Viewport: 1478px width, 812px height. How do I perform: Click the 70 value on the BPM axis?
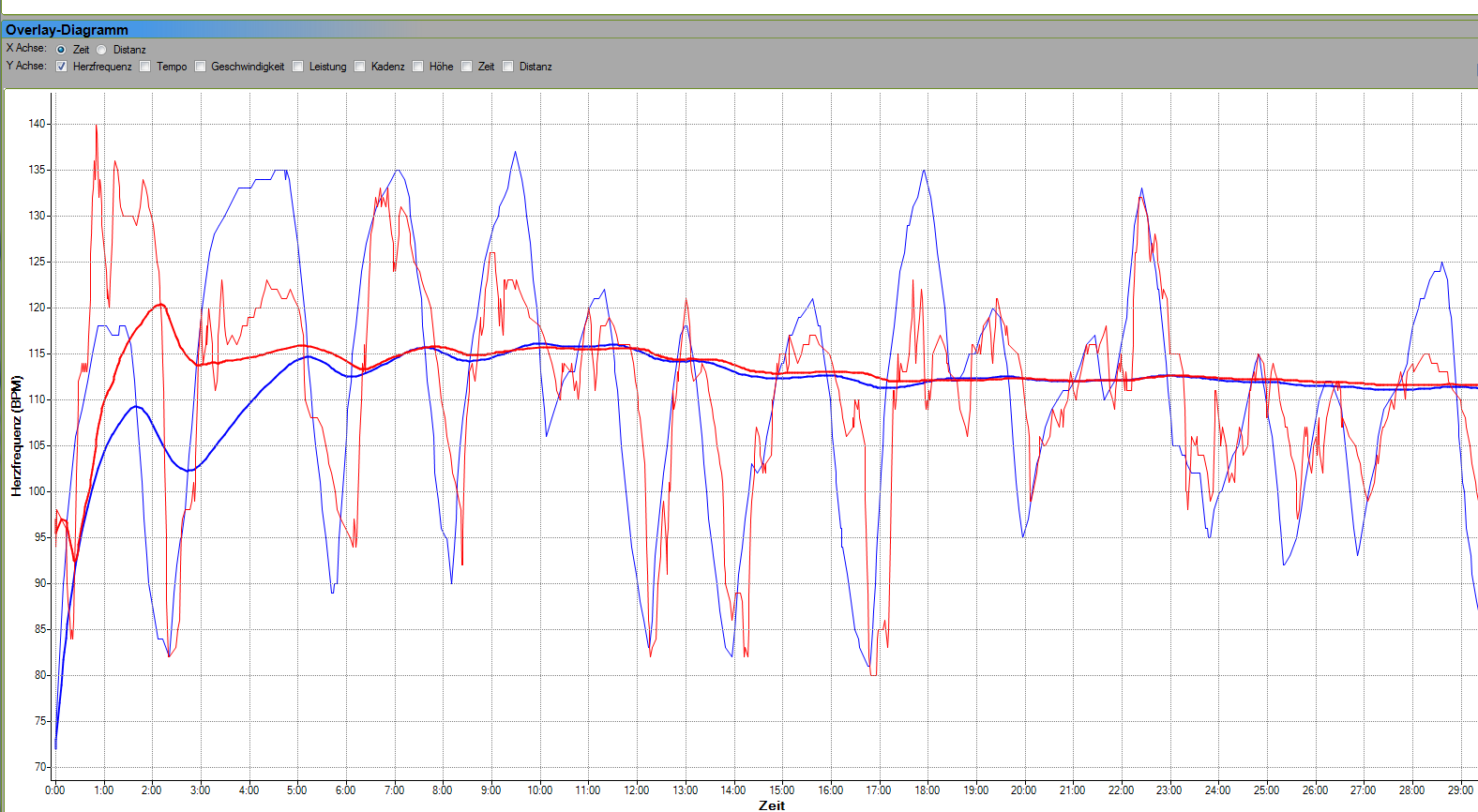(x=39, y=767)
